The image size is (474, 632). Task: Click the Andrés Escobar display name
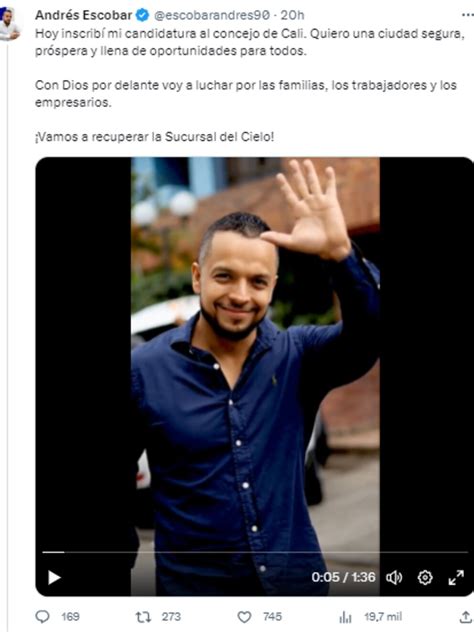pyautogui.click(x=83, y=15)
